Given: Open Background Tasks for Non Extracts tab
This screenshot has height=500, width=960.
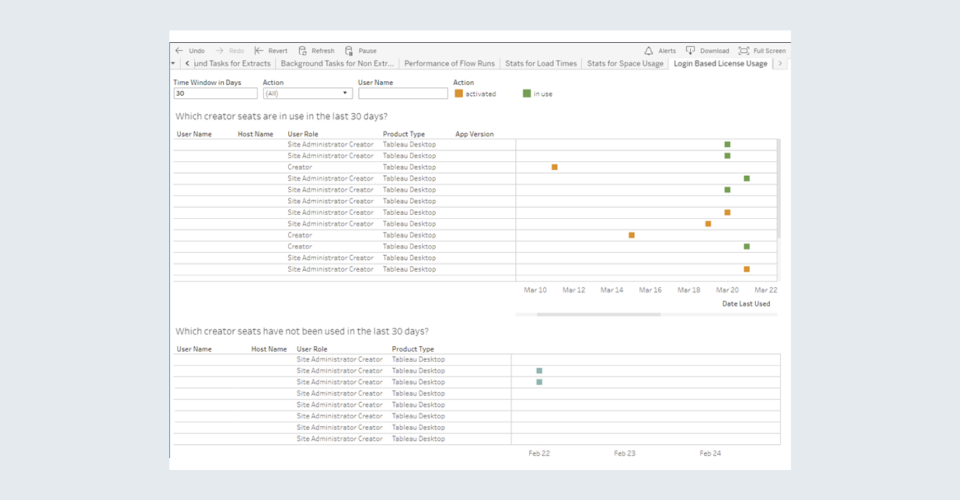Looking at the screenshot, I should coord(337,63).
